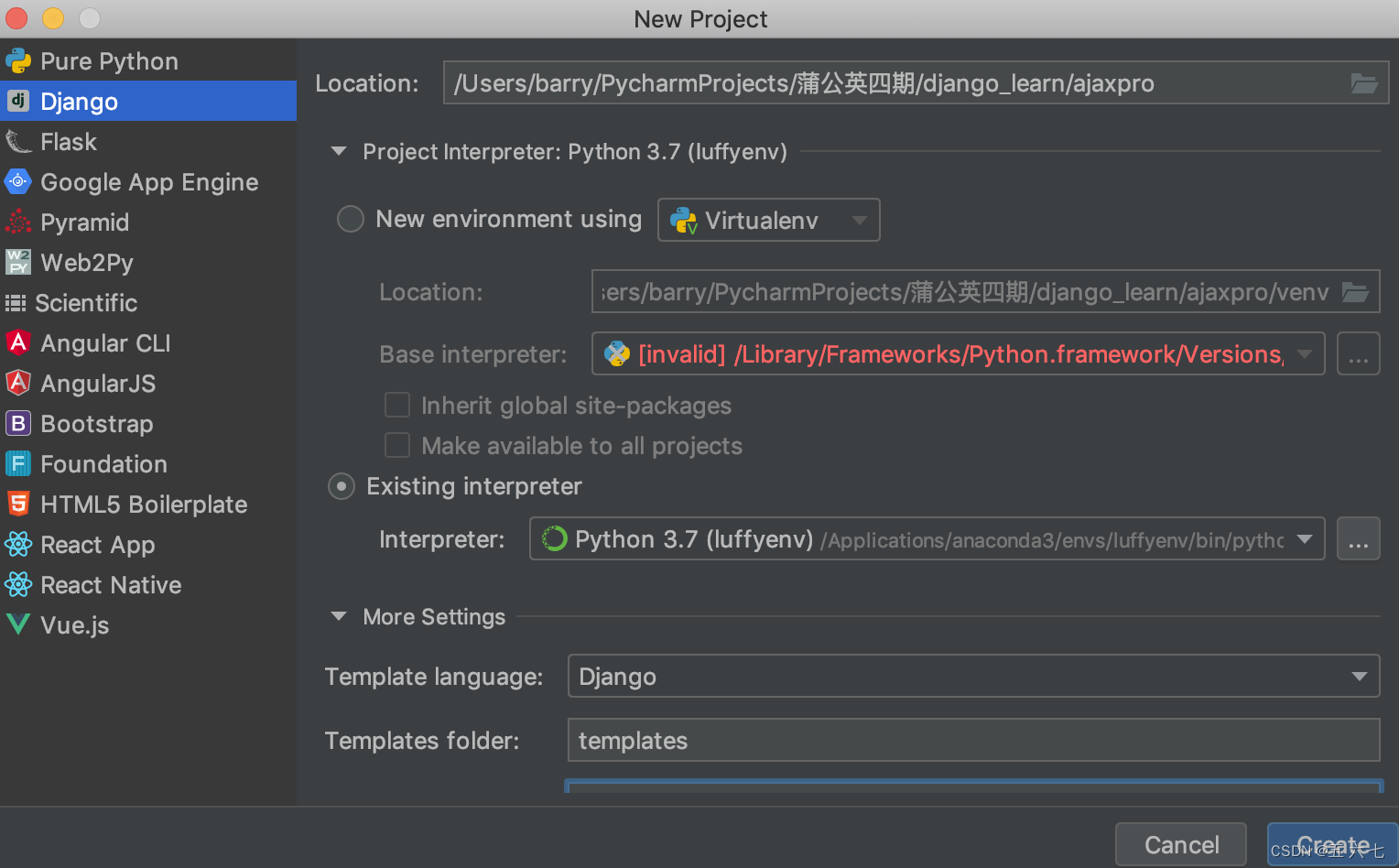
Task: Browse venv location with folder icon
Action: coord(1355,292)
